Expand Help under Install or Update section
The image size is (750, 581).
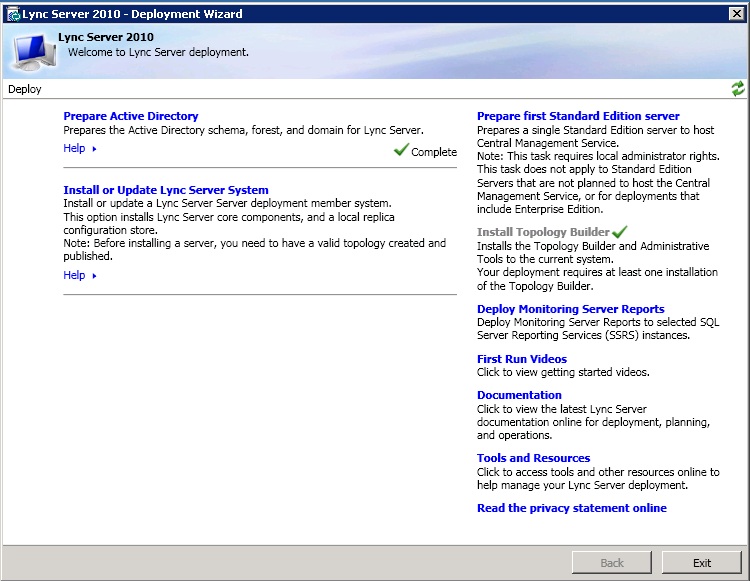[x=80, y=275]
